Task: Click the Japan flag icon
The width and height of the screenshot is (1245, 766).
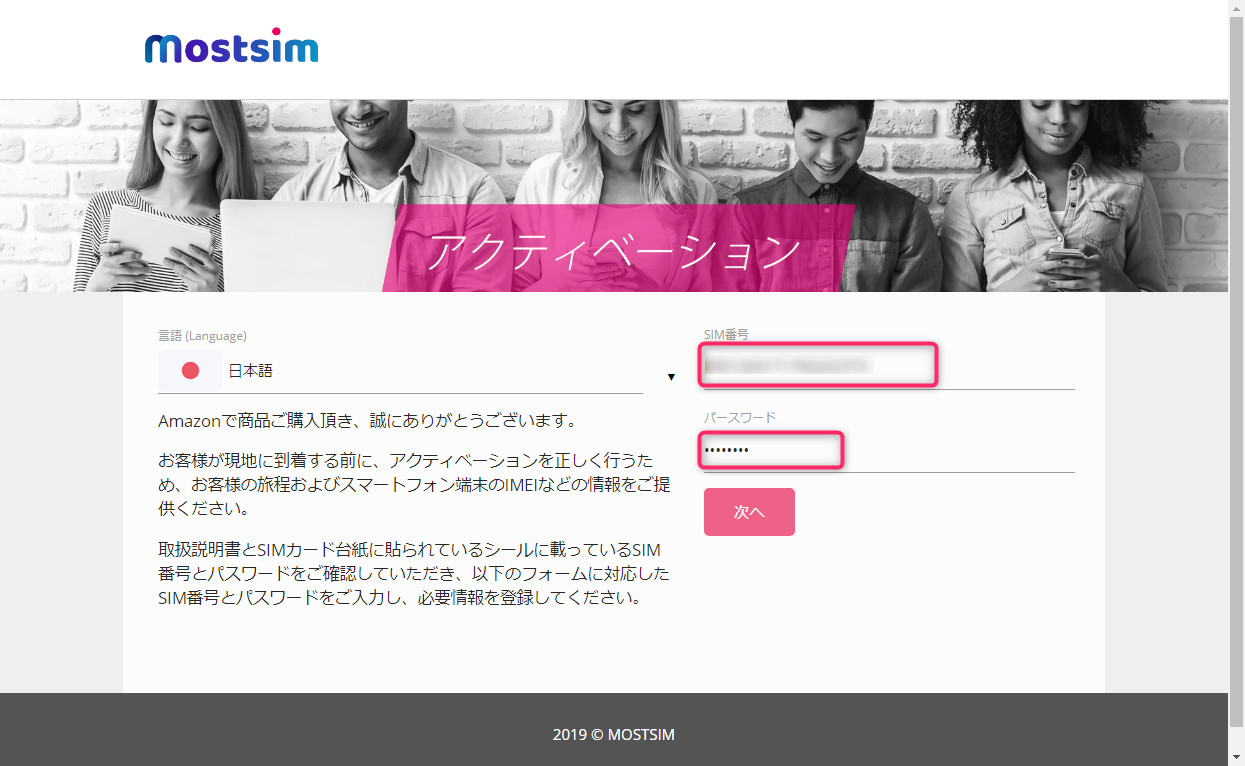Action: coord(190,371)
